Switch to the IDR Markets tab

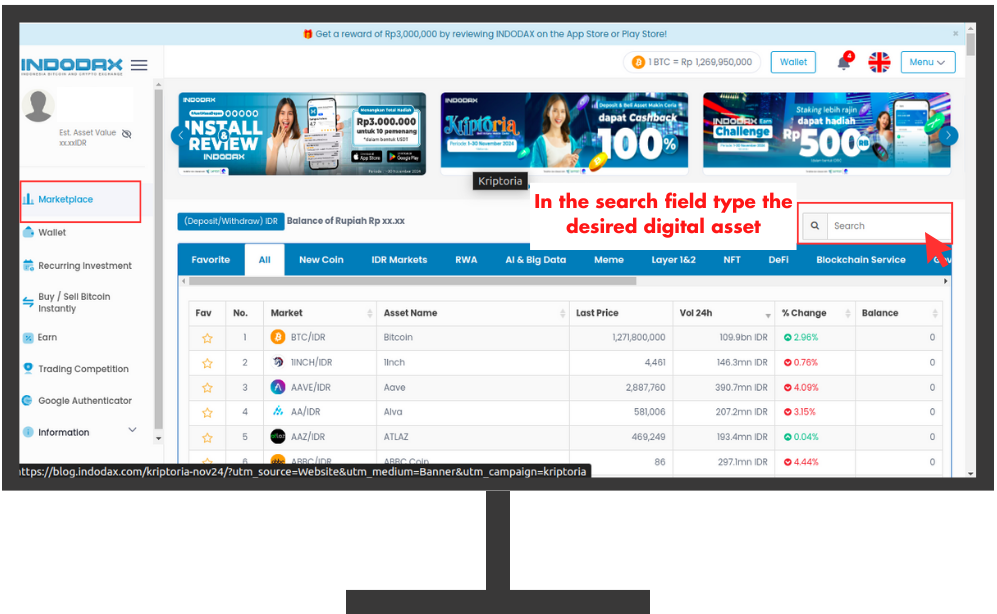[x=399, y=259]
